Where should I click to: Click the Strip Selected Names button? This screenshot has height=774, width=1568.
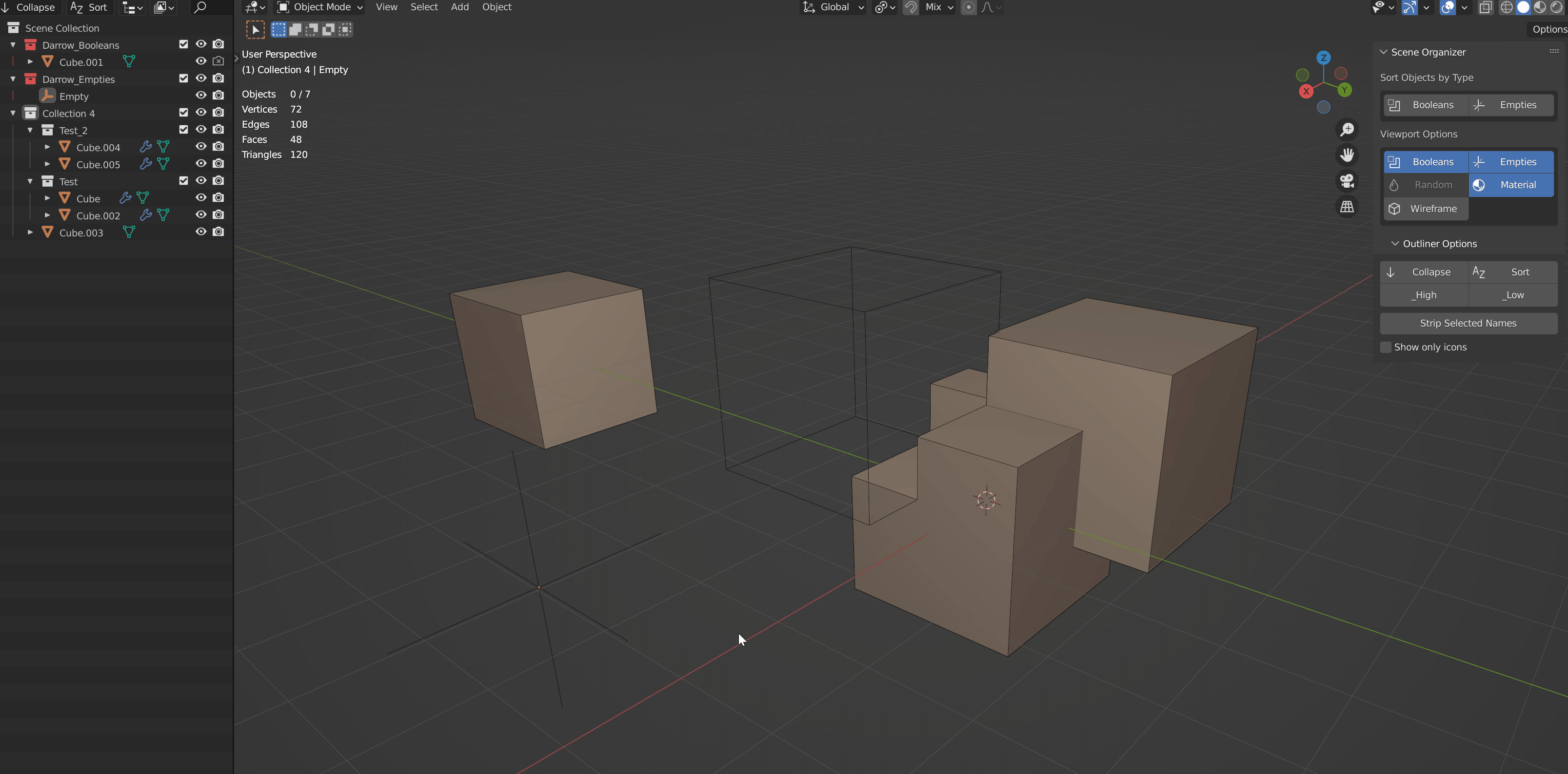pos(1468,323)
